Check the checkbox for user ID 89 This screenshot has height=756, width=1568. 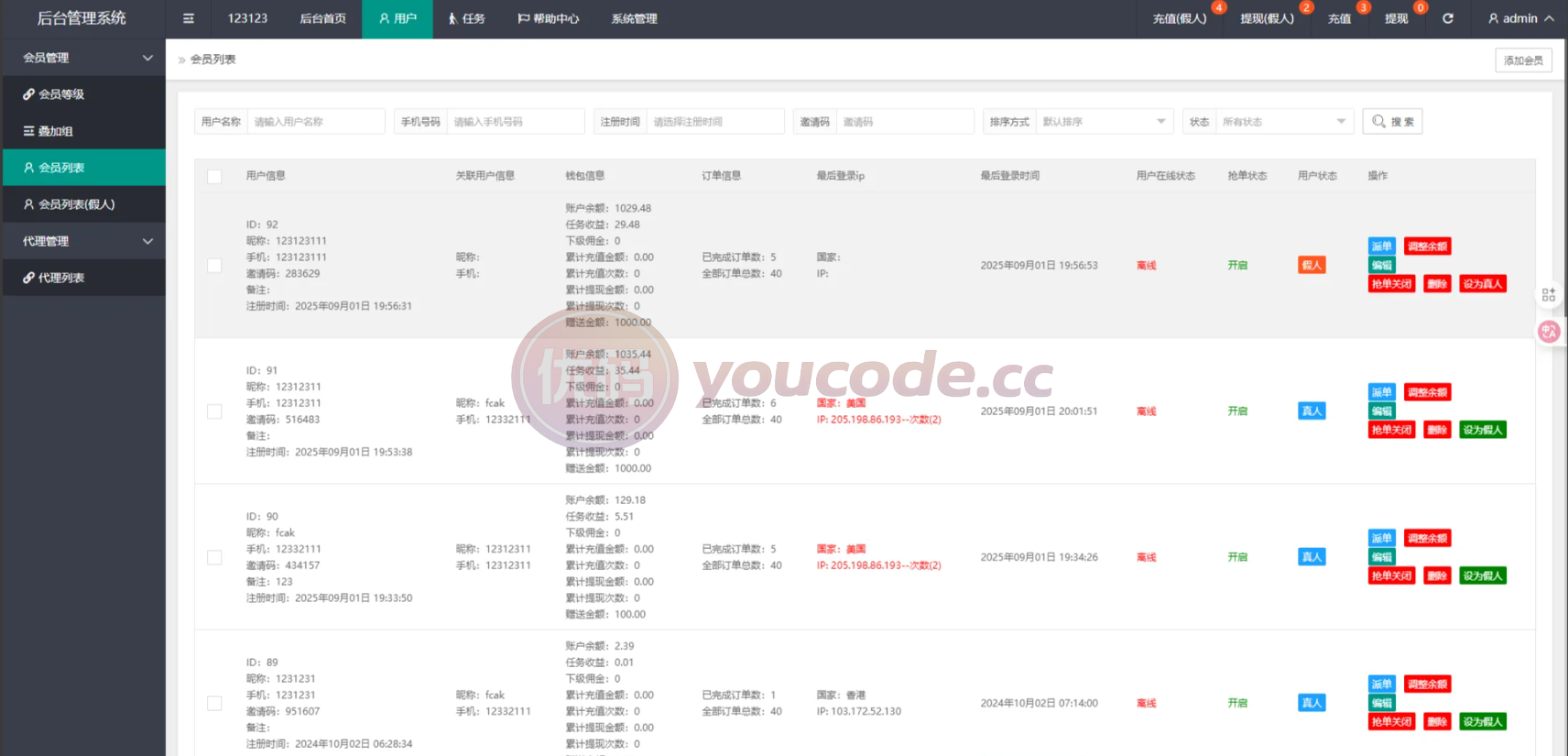click(x=214, y=703)
